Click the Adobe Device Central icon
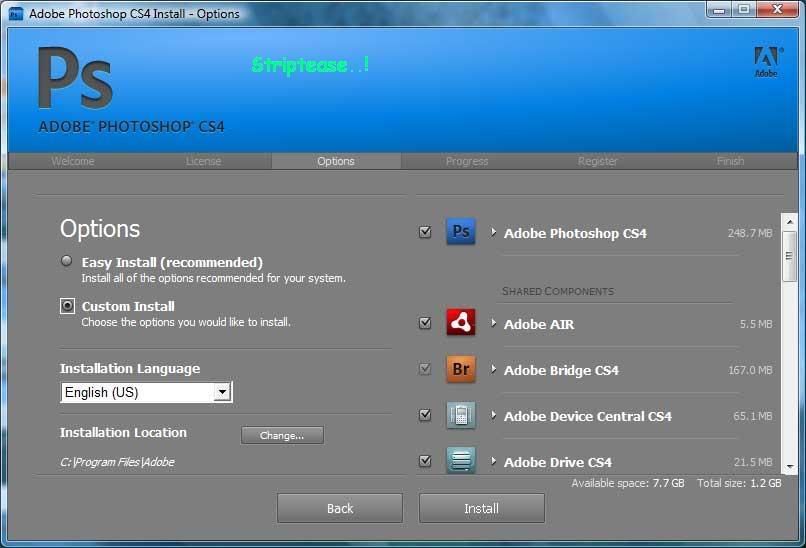 pyautogui.click(x=461, y=415)
